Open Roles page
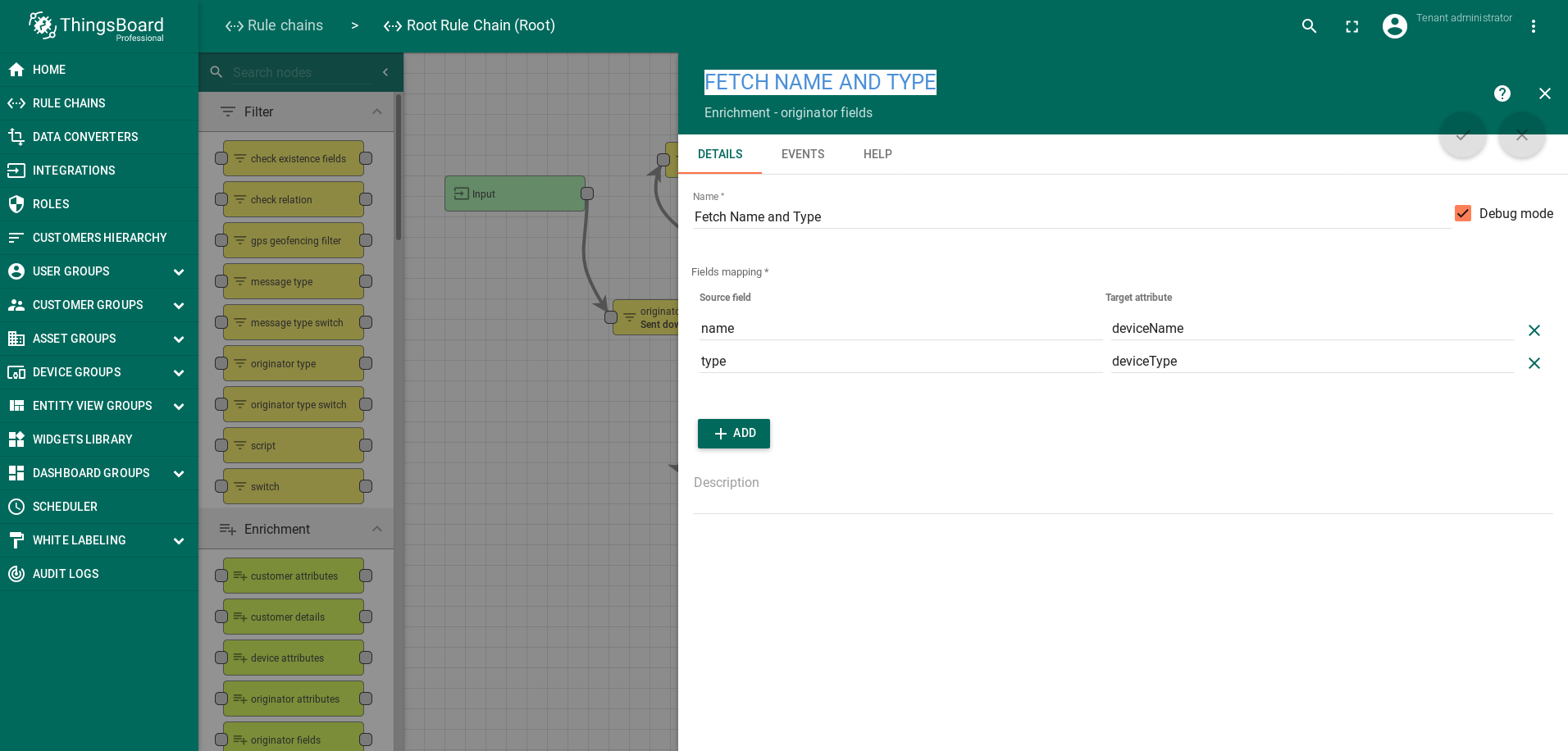 [x=99, y=204]
